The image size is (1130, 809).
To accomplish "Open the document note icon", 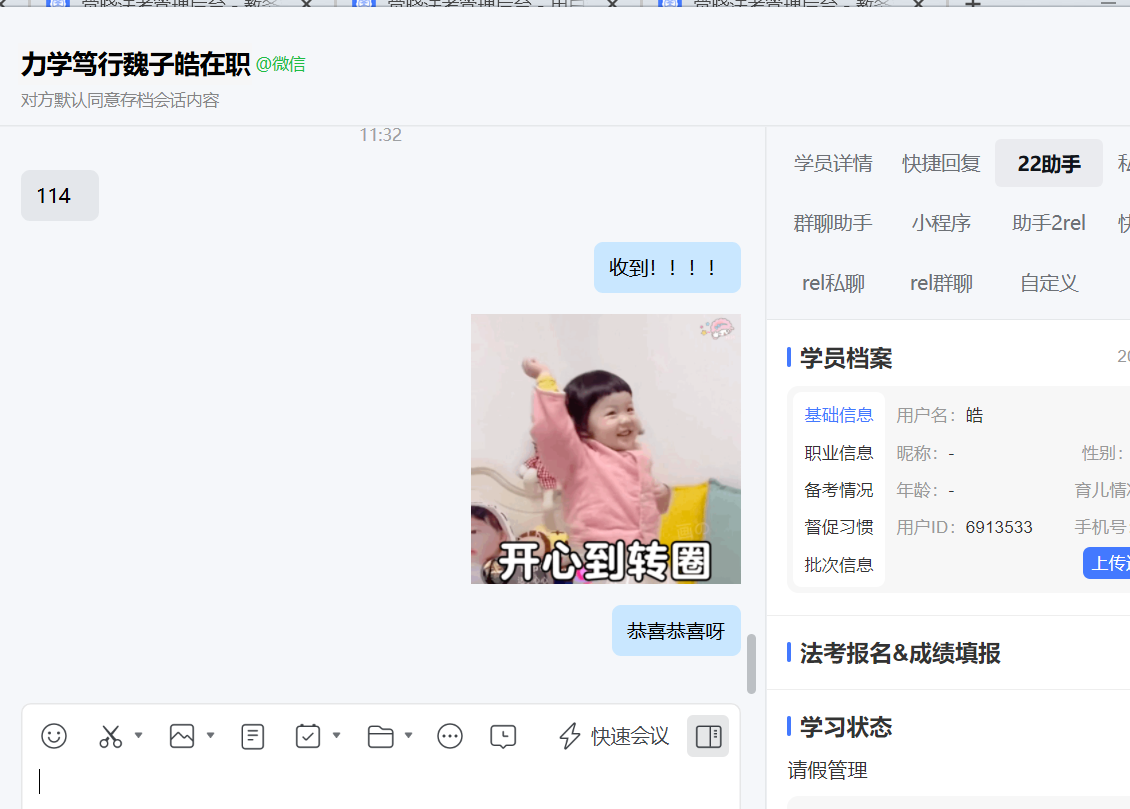I will pos(252,736).
